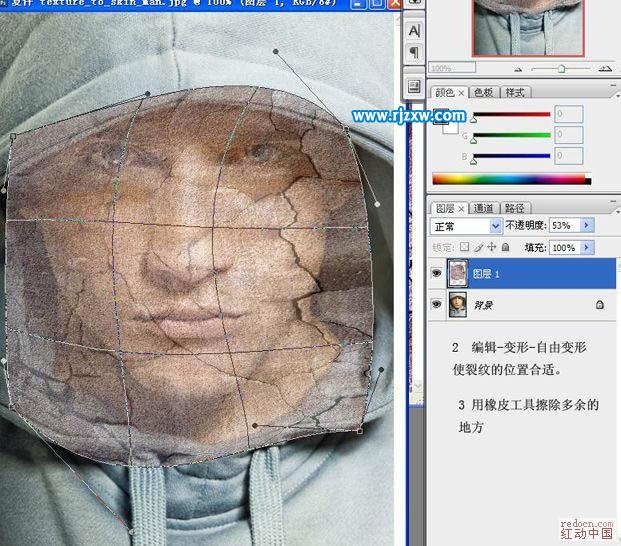Toggle lock position move icon
The width and height of the screenshot is (621, 546).
[x=491, y=247]
